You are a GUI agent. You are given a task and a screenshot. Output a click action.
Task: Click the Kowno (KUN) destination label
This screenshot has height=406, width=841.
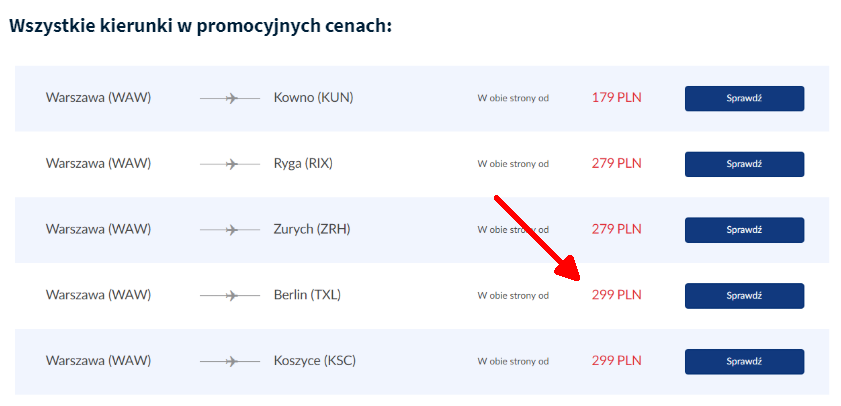coord(313,98)
